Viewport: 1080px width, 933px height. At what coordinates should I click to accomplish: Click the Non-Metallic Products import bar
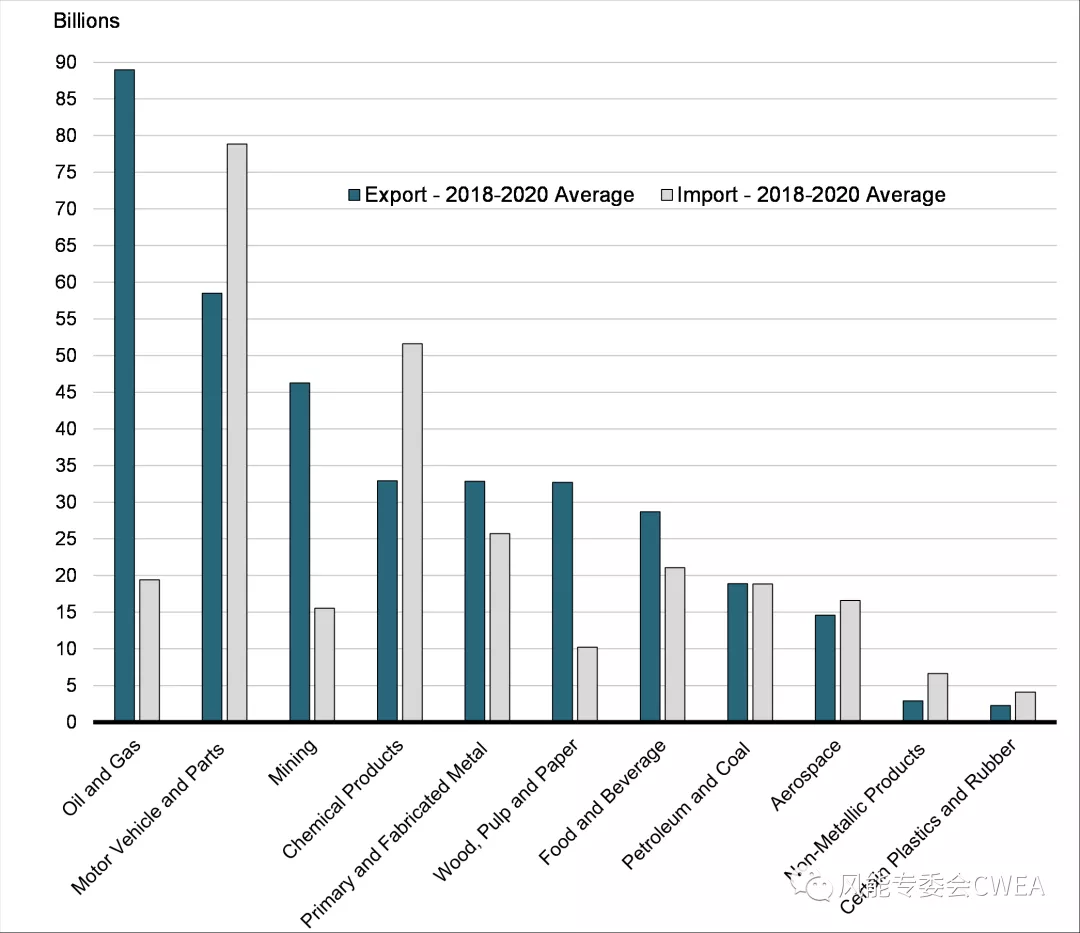[x=937, y=697]
